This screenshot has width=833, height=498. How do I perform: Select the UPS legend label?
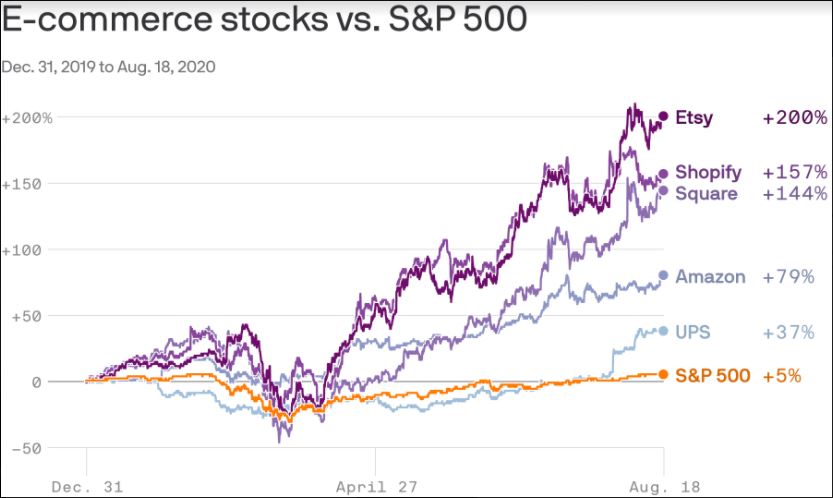(692, 331)
